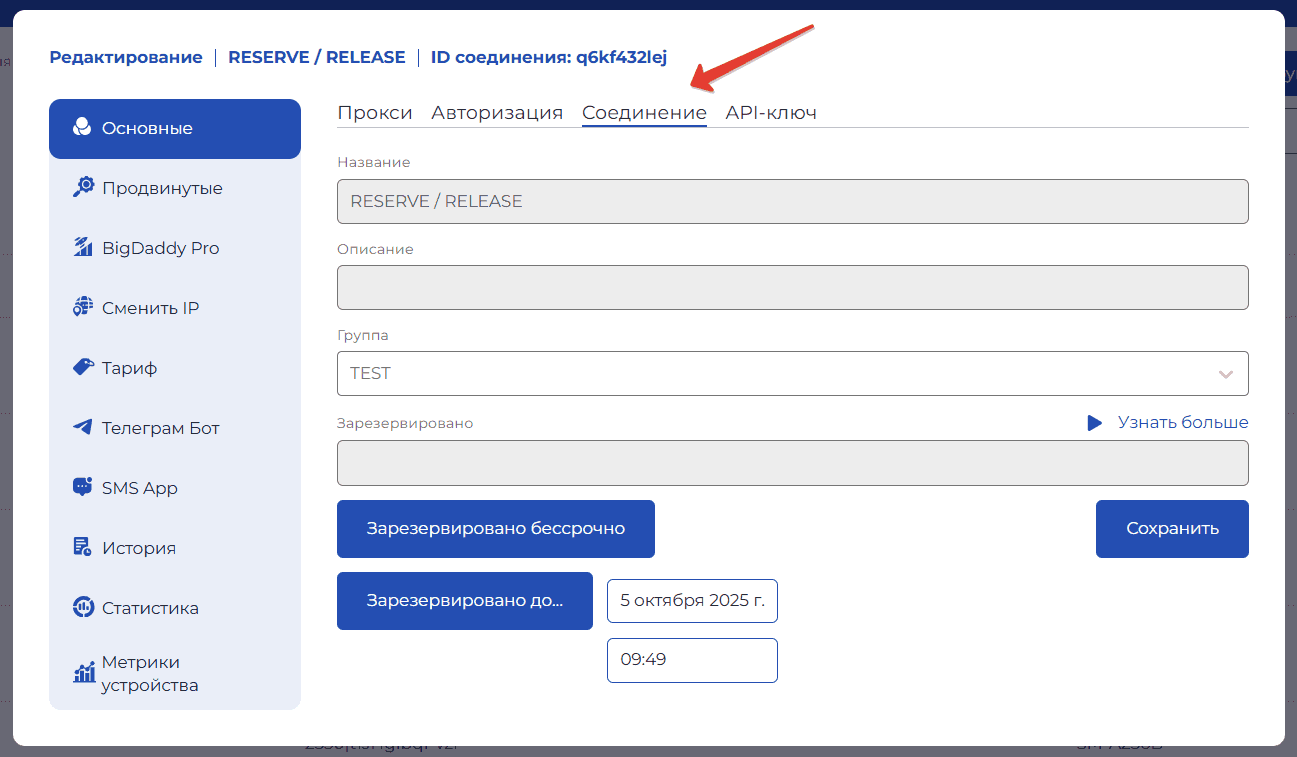Screen dimensions: 1297x757
Task: Click the Основные sidebar icon
Action: pyautogui.click(x=82, y=128)
